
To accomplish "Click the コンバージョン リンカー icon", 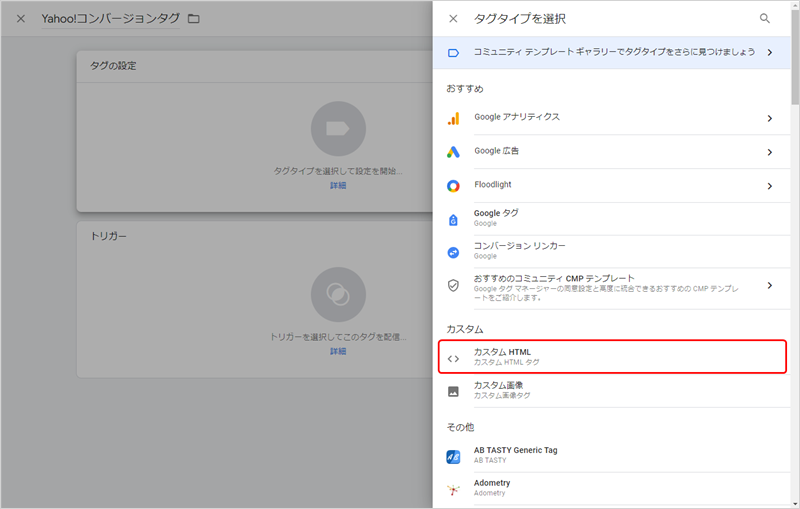I will click(453, 252).
